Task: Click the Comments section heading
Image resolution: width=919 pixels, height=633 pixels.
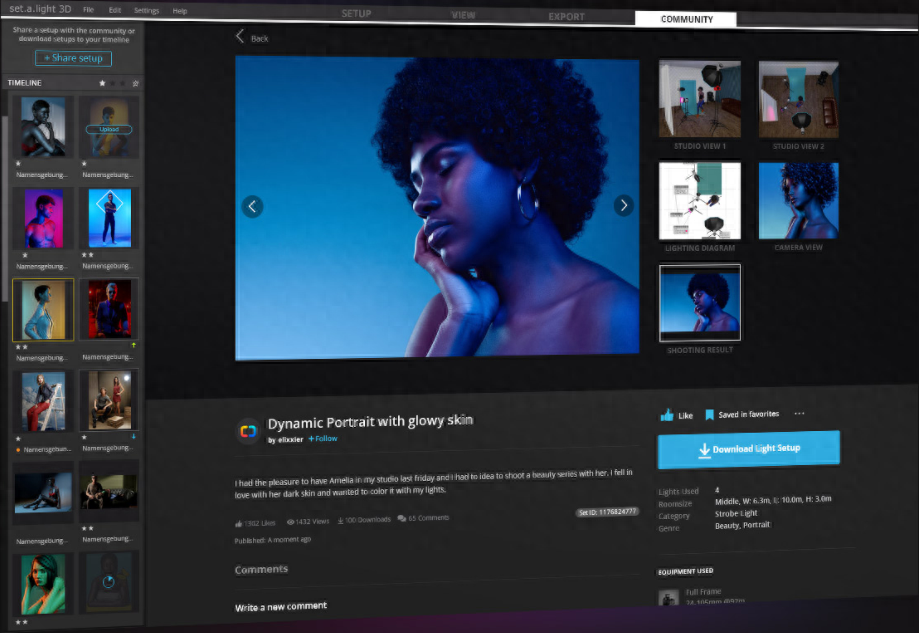Action: (x=261, y=569)
